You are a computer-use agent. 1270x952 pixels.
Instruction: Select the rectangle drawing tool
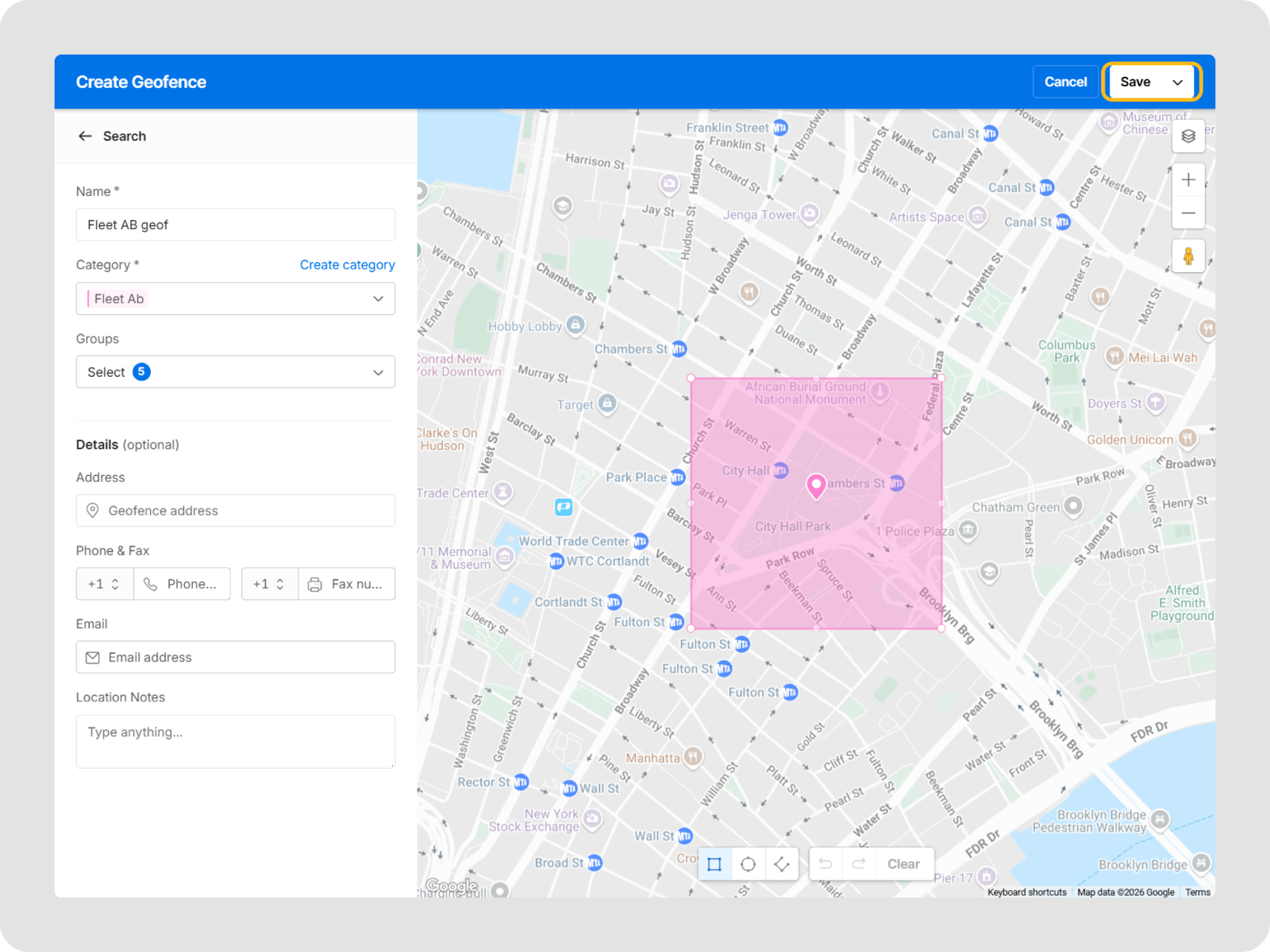pyautogui.click(x=714, y=864)
